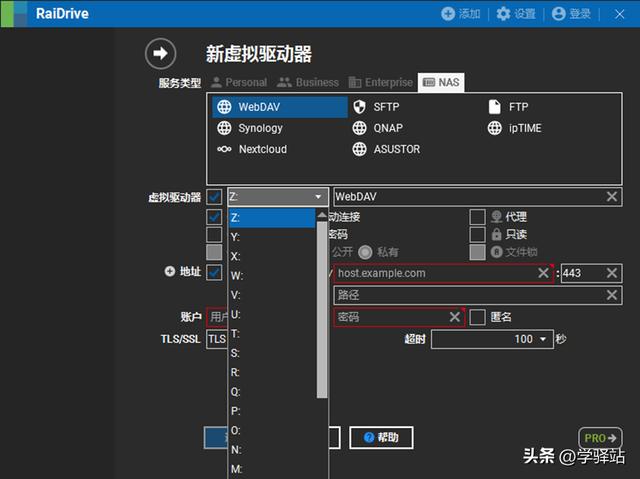Select drive letter V:
The height and width of the screenshot is (479, 640).
pos(271,295)
